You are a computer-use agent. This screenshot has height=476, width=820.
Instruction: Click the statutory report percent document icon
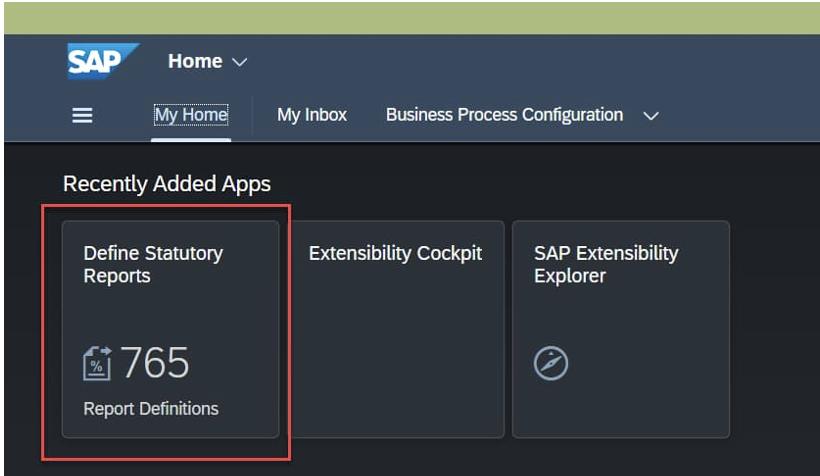[97, 363]
